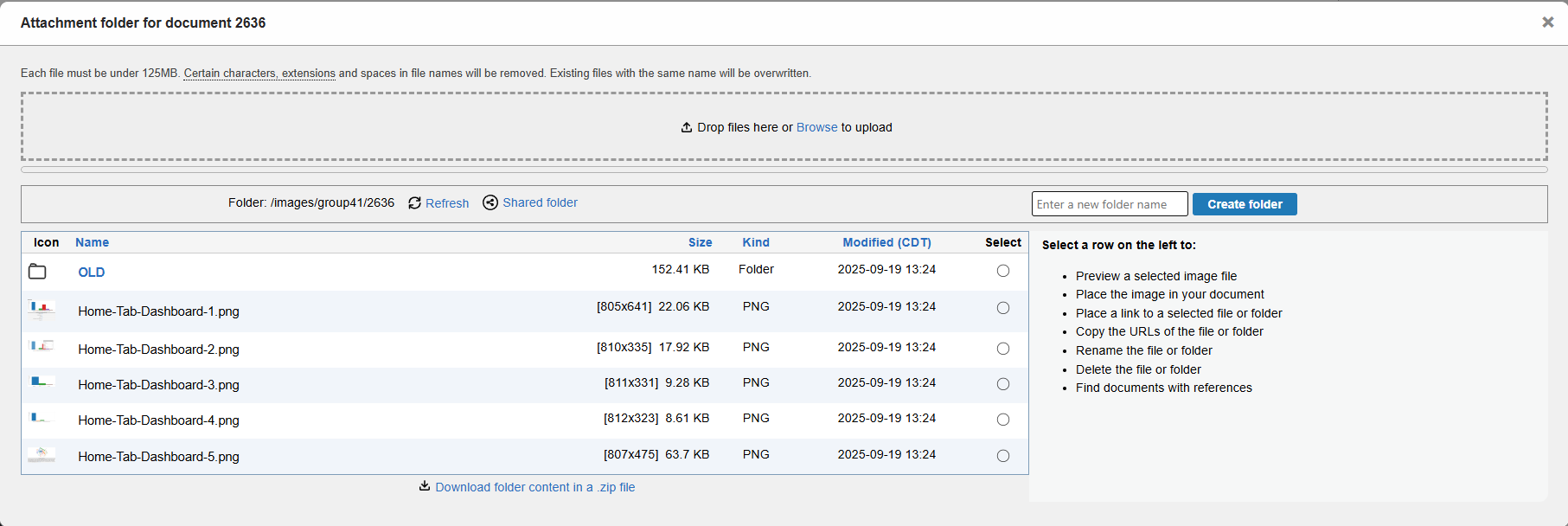Click the Browse link to upload files
Screen dimensions: 1568x526
[x=816, y=127]
